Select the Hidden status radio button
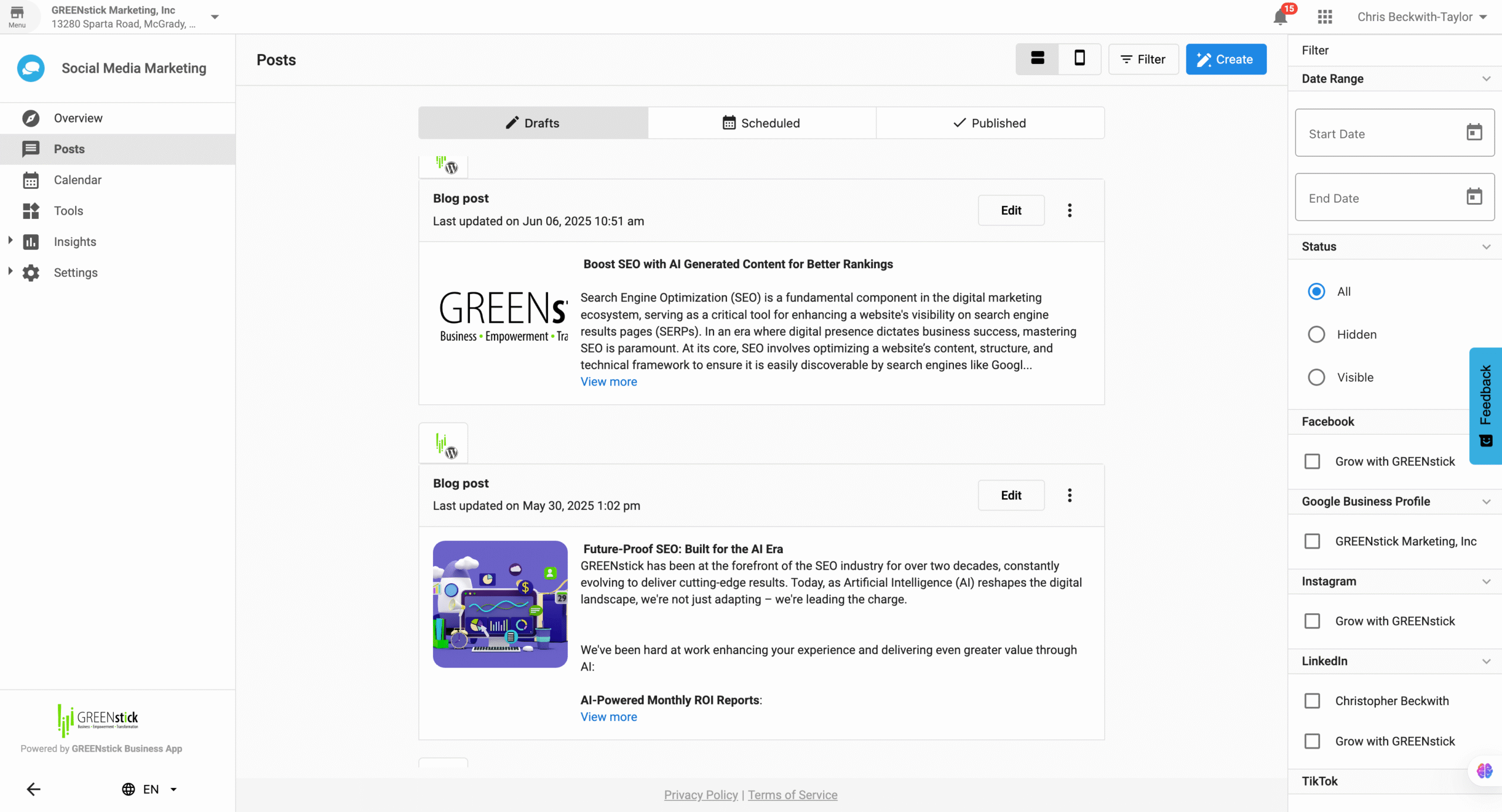 click(x=1316, y=334)
